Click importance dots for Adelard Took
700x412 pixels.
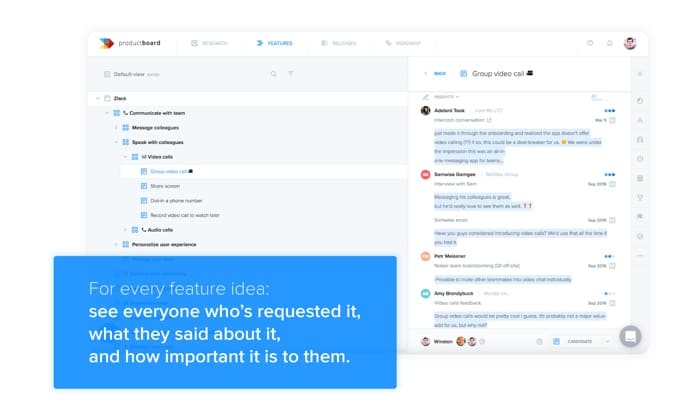click(x=609, y=110)
